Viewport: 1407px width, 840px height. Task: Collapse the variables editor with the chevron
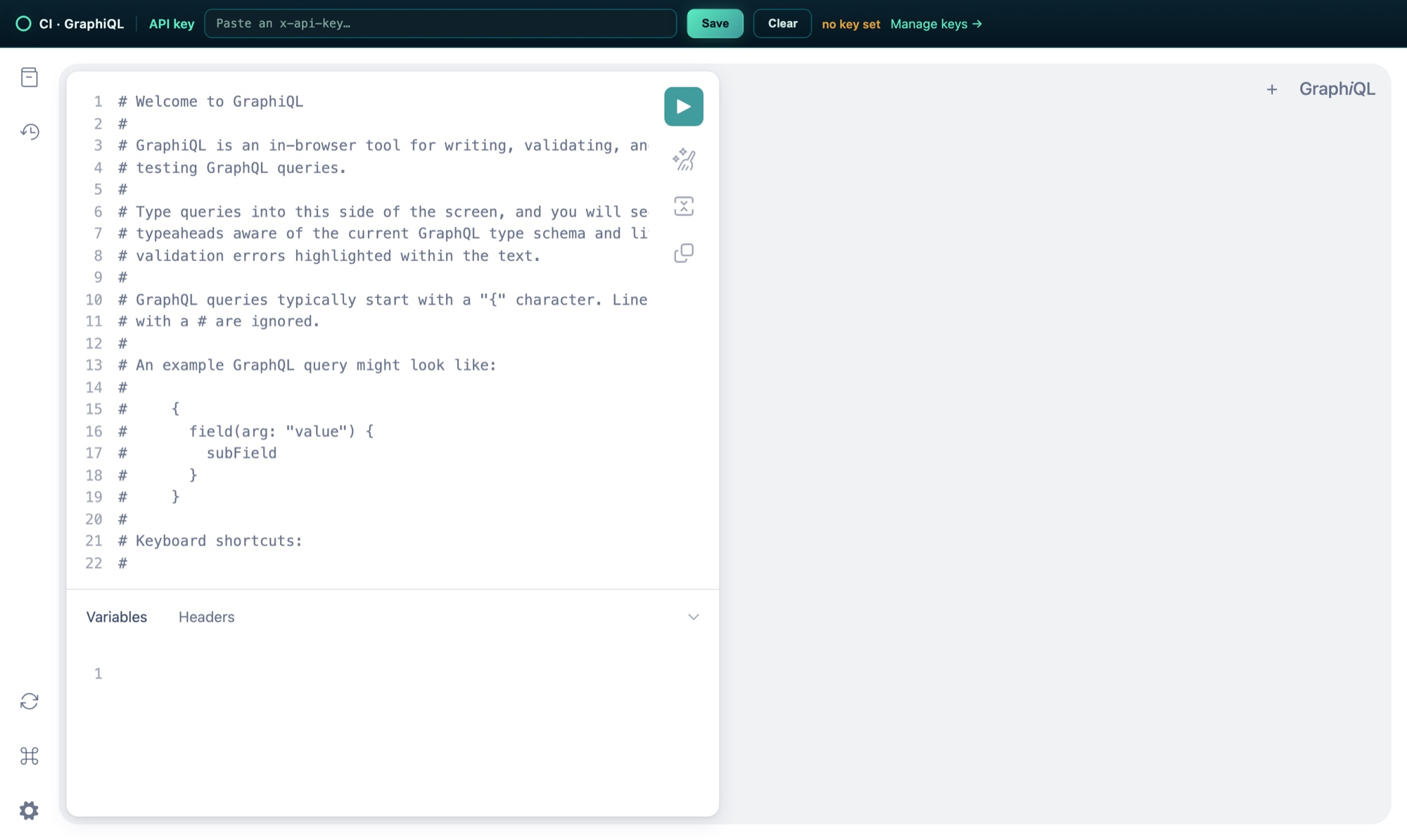693,617
